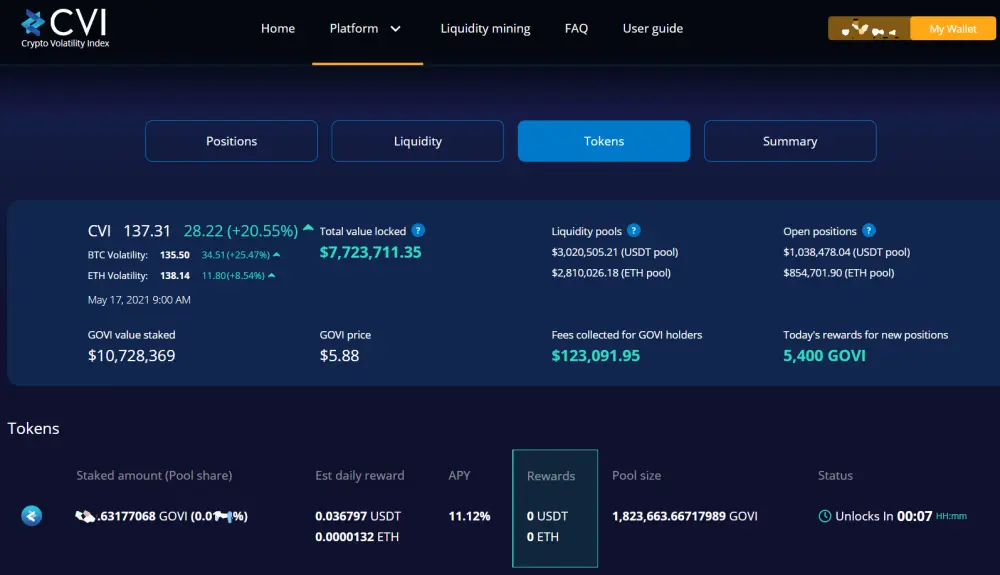Open the Home page link

(x=277, y=29)
